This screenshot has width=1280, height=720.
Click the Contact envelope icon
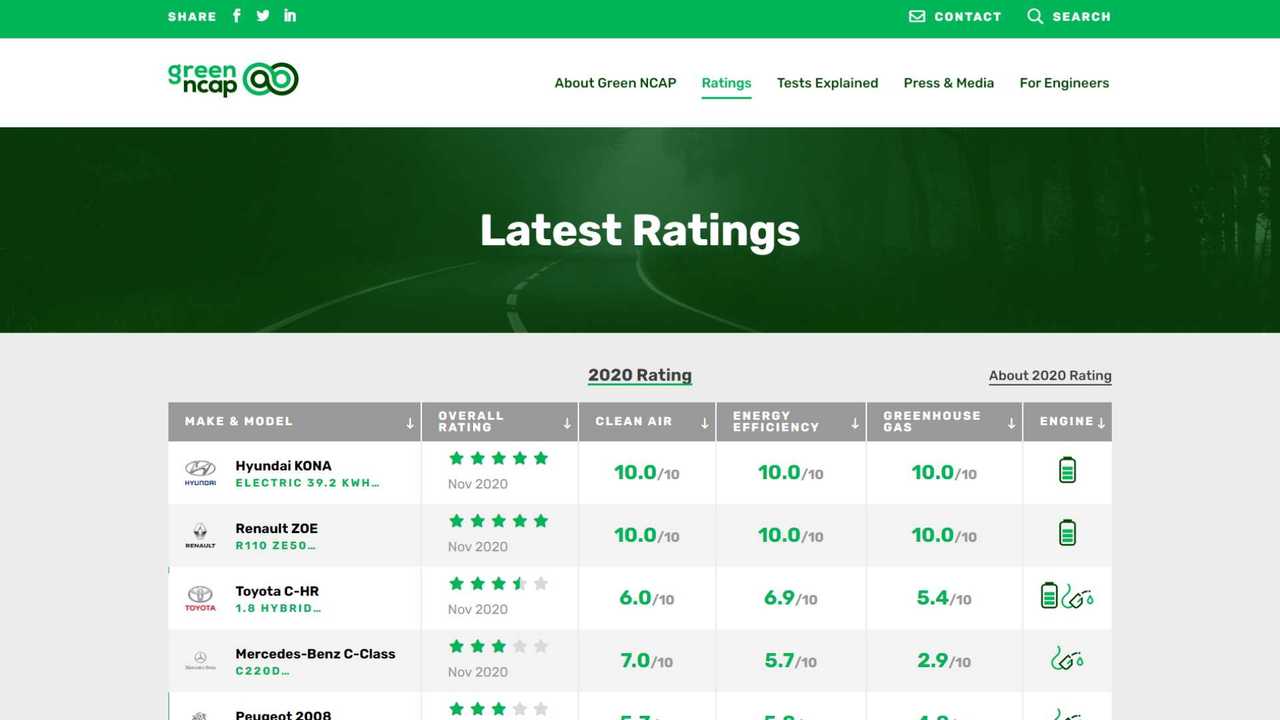click(x=917, y=17)
